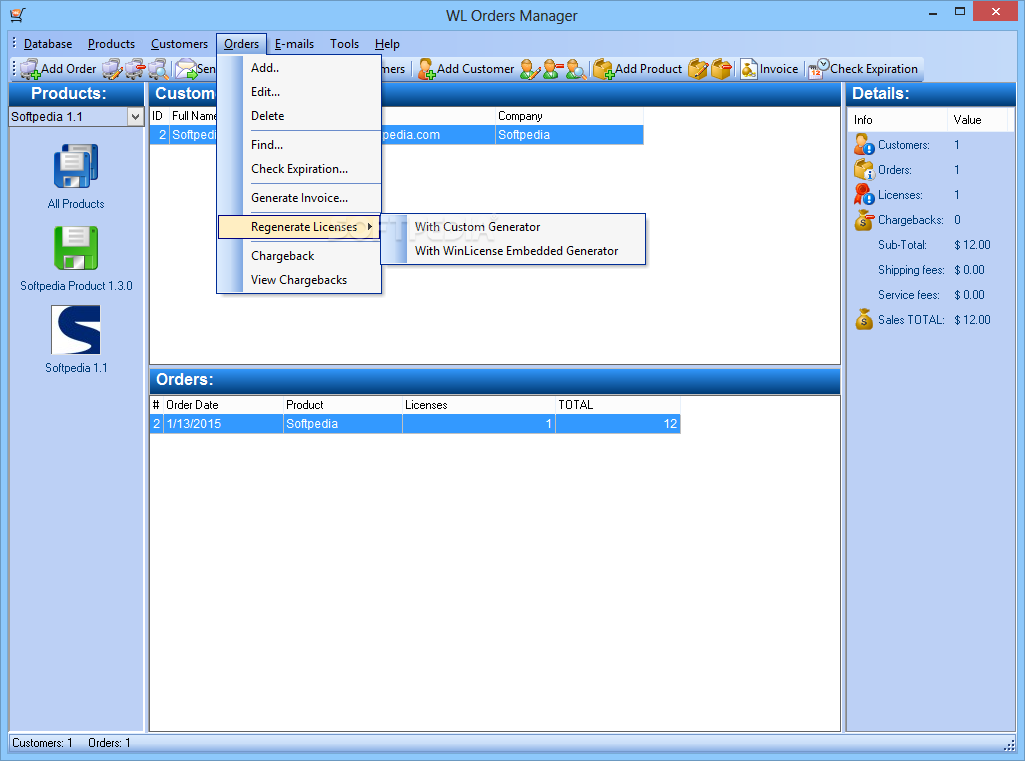Screen dimensions: 1025x761
Task: Select the order TOTAL cell showing 12
Action: point(618,424)
